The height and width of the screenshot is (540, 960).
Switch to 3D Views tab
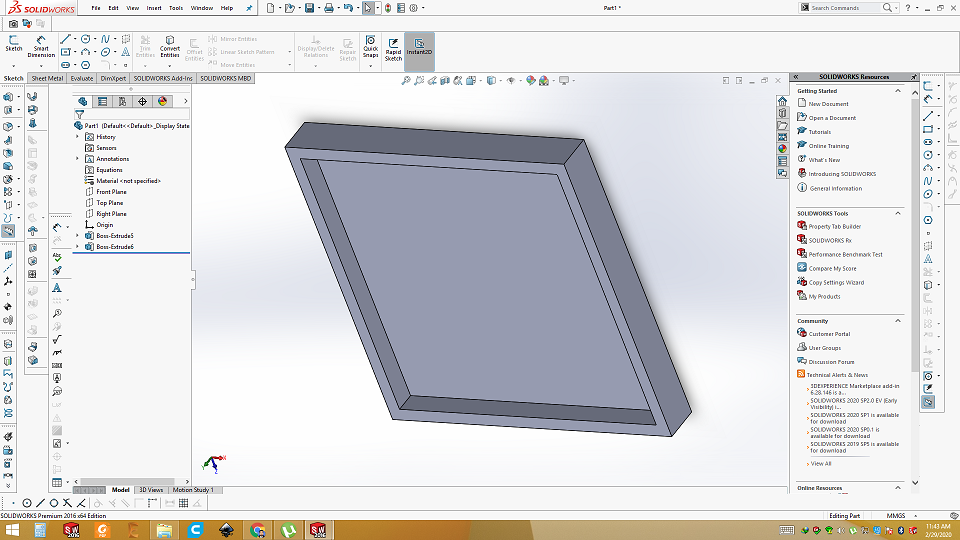(151, 490)
